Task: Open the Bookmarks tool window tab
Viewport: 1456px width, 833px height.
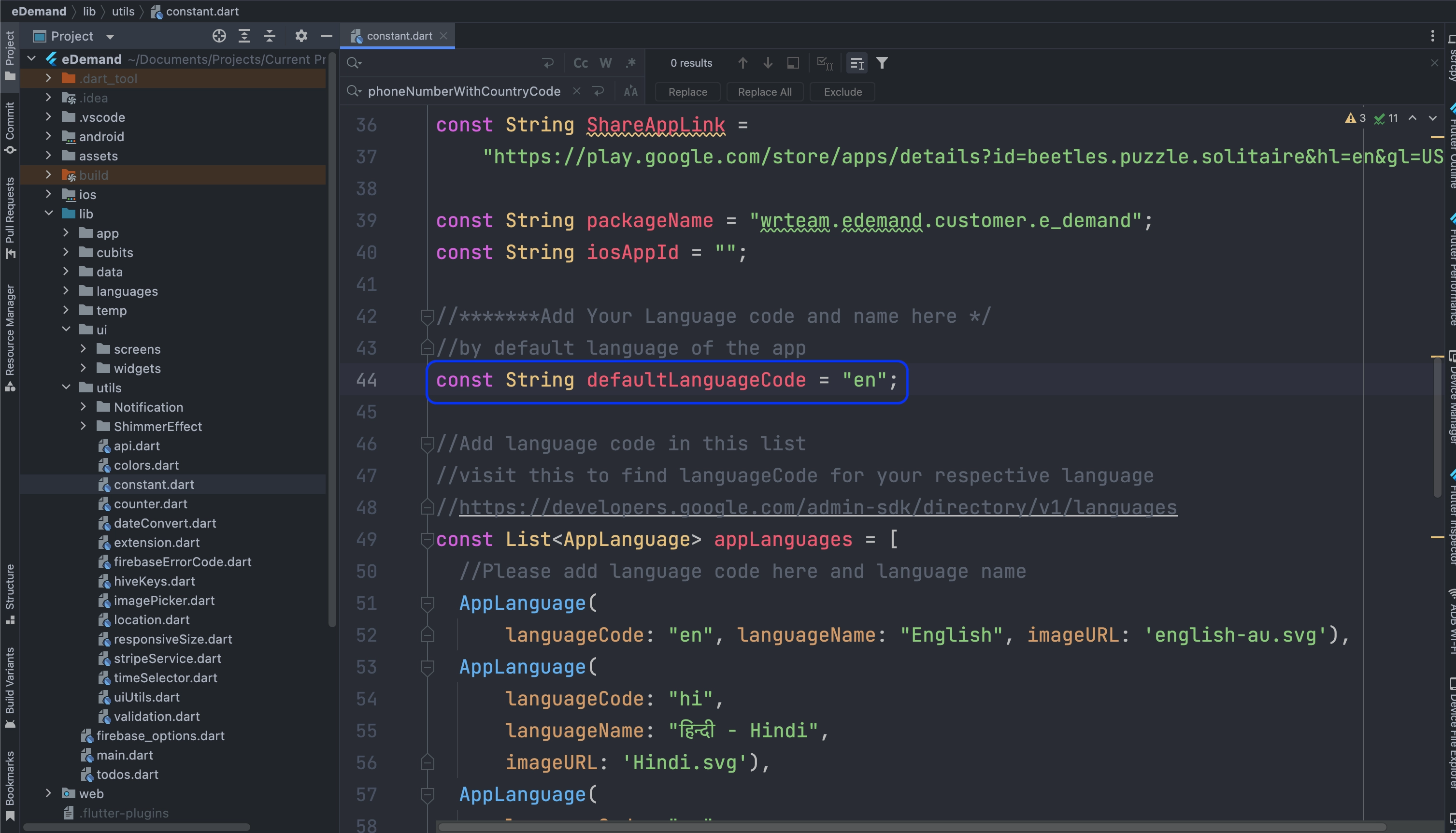Action: tap(10, 786)
